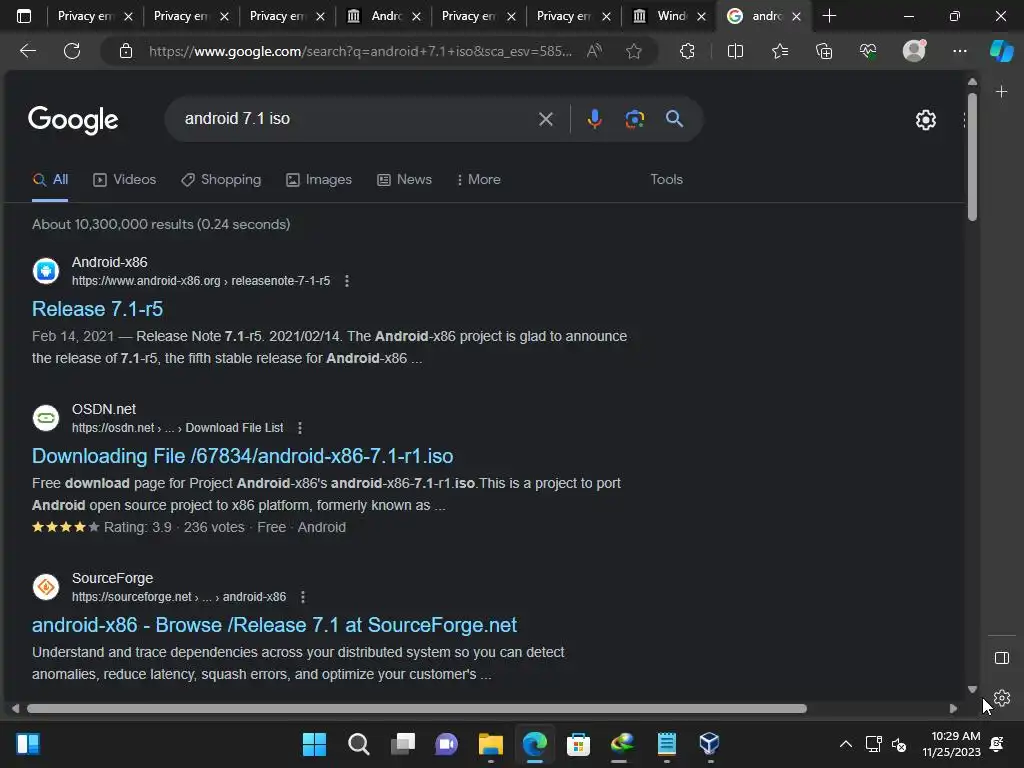The height and width of the screenshot is (768, 1024).
Task: Submit search with magnifier icon
Action: (675, 119)
